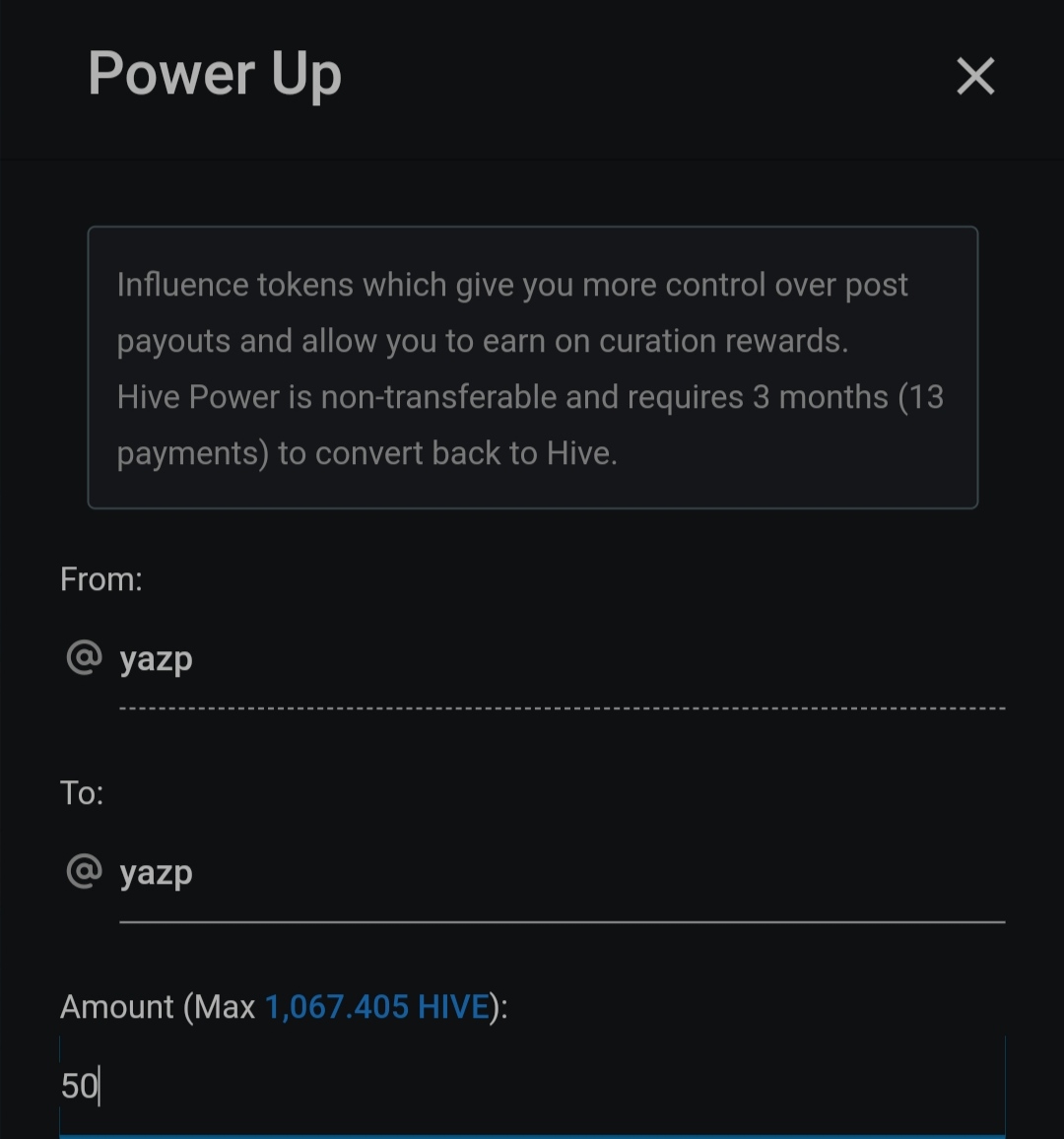Click the @ symbol beside From account
The width and height of the screenshot is (1064, 1139).
click(x=84, y=657)
